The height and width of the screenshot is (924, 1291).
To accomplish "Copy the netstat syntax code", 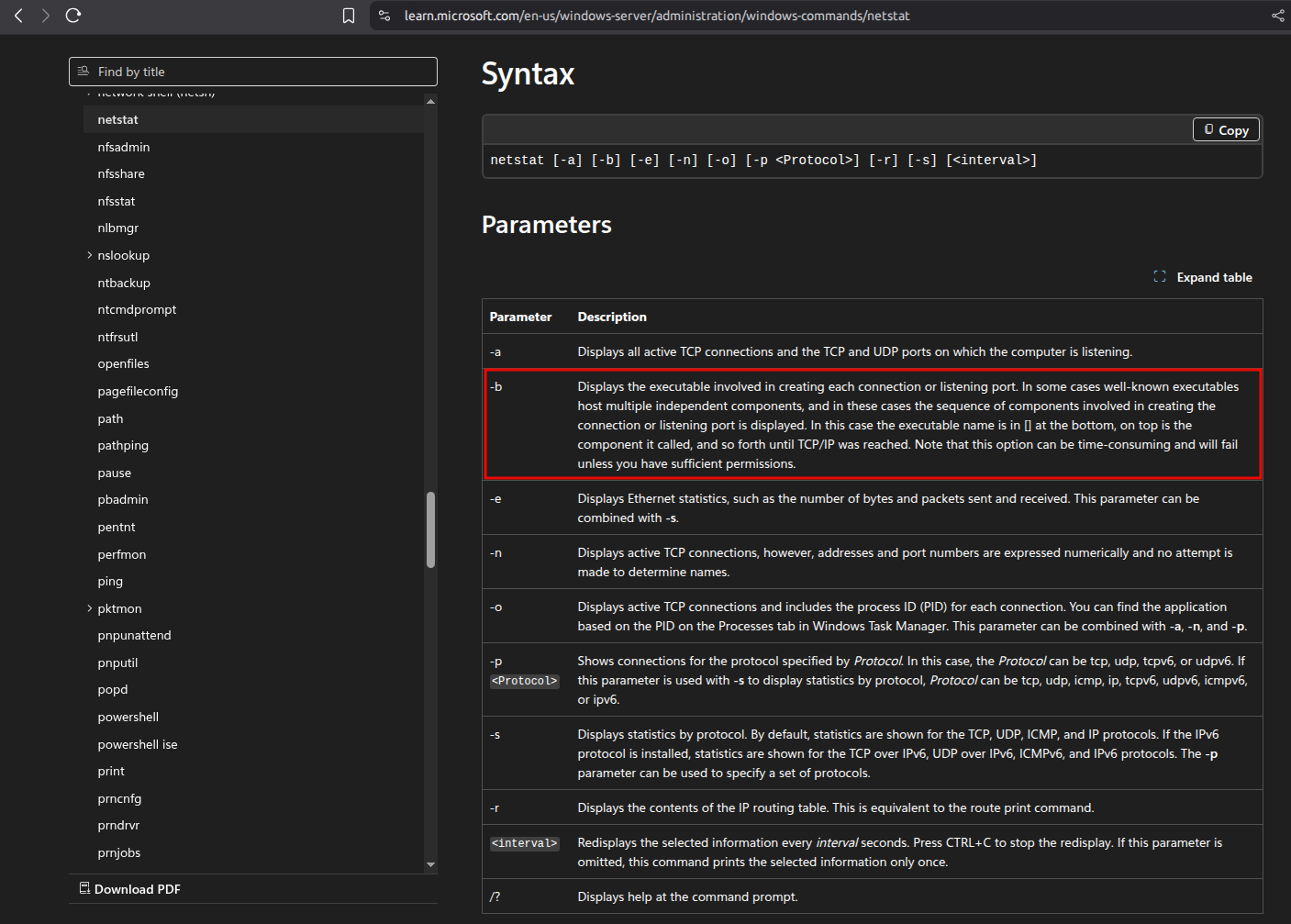I will click(1226, 130).
